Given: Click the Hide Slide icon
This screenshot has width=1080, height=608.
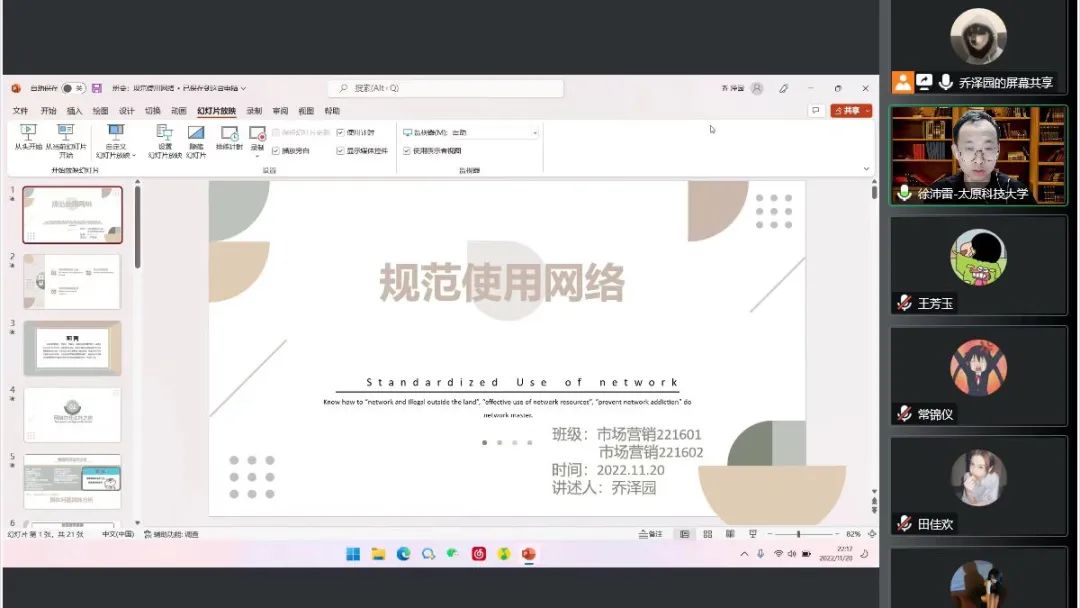Looking at the screenshot, I should tap(196, 137).
